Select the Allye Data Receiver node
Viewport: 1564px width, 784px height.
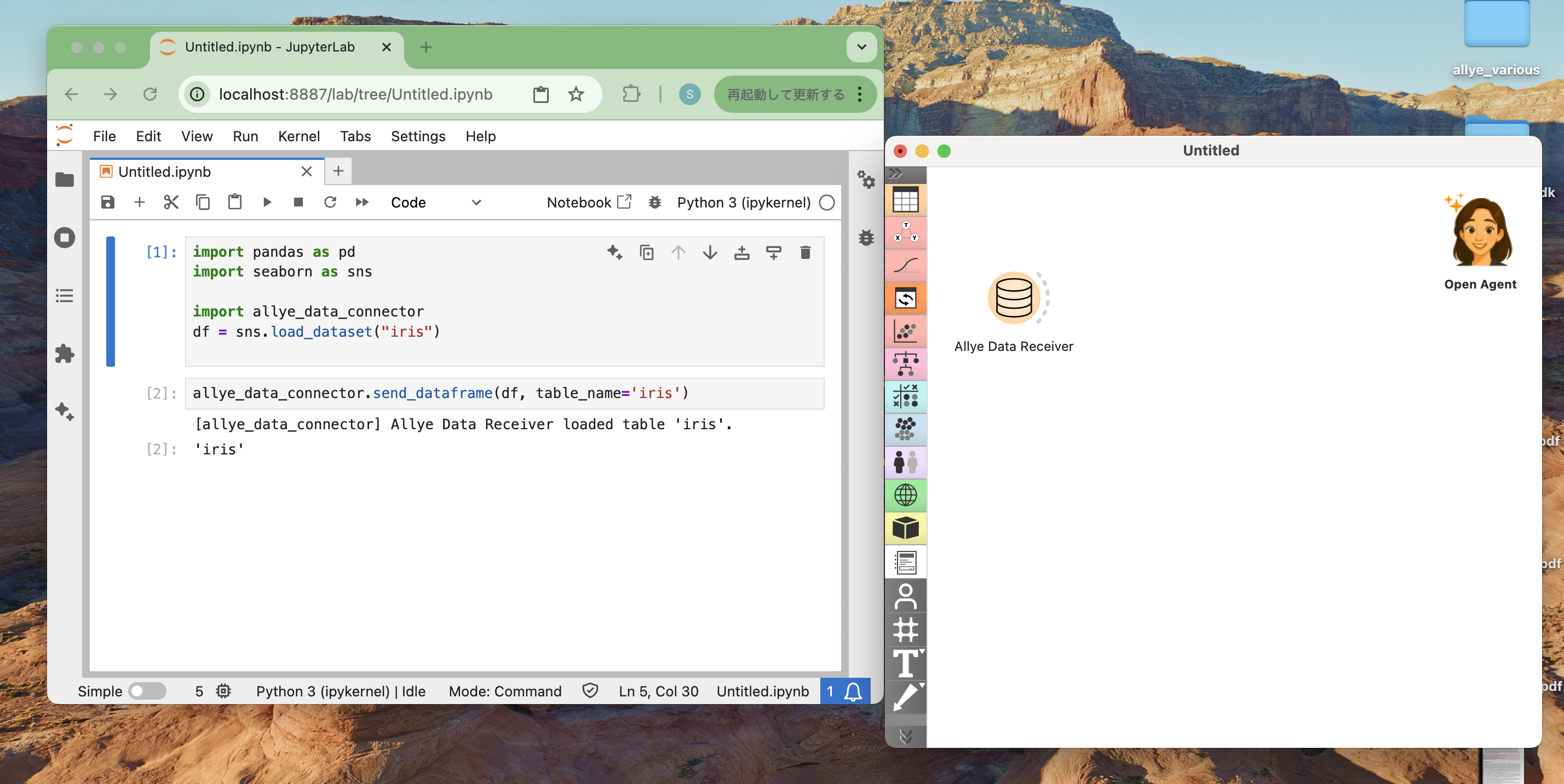point(1013,298)
